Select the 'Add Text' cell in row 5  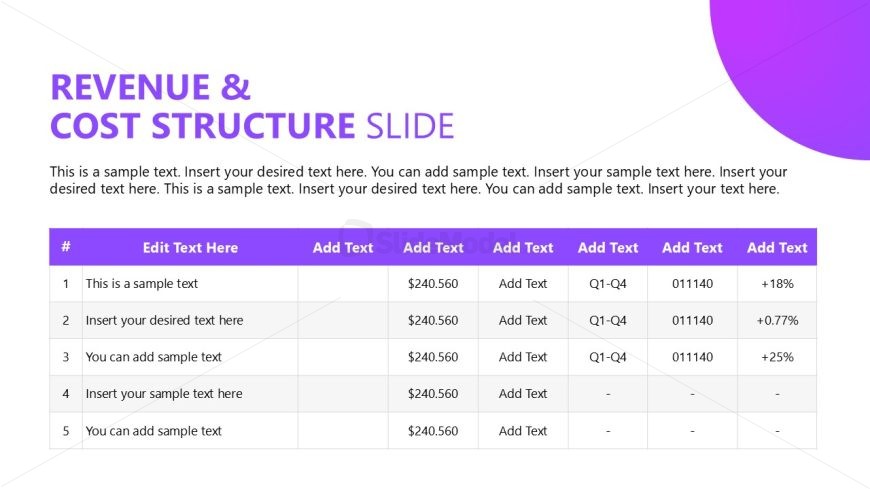[x=523, y=431]
